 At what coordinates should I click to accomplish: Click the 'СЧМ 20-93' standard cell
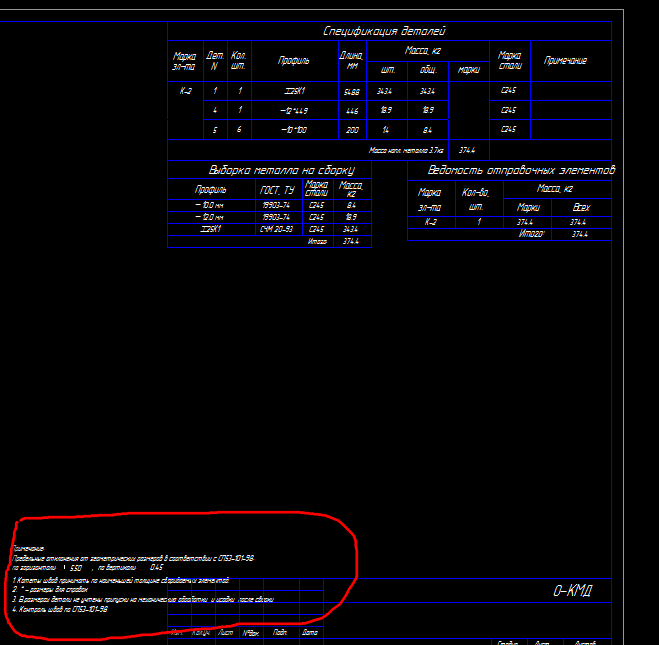276,229
